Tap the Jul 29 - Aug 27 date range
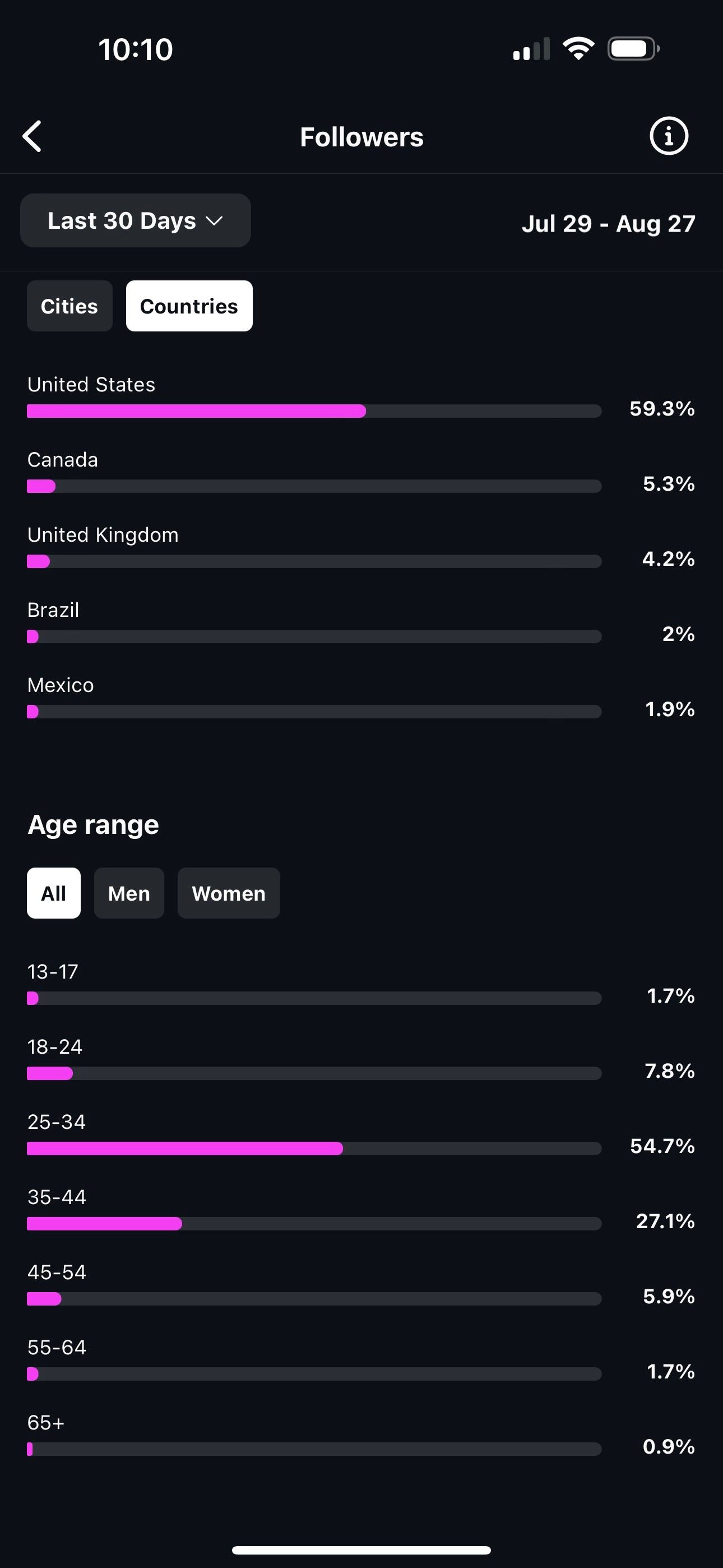The height and width of the screenshot is (1568, 723). pos(608,223)
